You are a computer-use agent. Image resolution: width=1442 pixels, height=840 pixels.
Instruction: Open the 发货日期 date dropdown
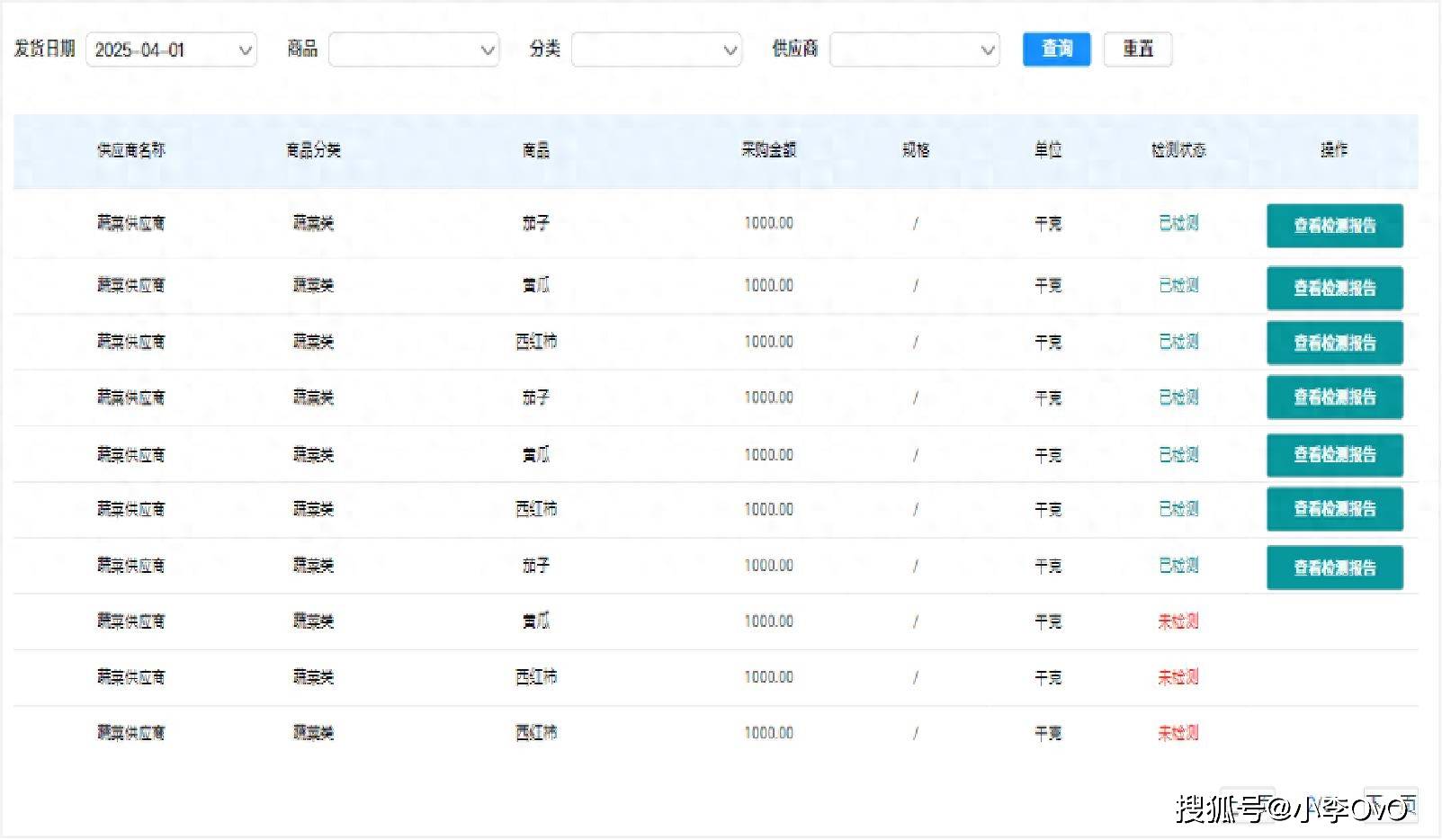(171, 49)
